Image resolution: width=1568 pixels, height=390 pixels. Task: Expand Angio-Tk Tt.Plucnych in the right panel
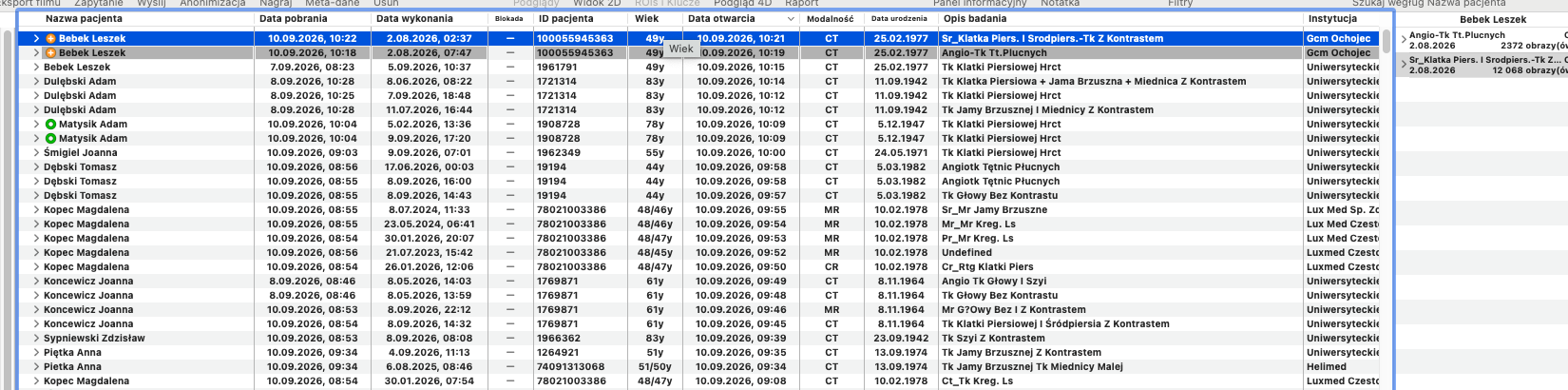pyautogui.click(x=1404, y=40)
